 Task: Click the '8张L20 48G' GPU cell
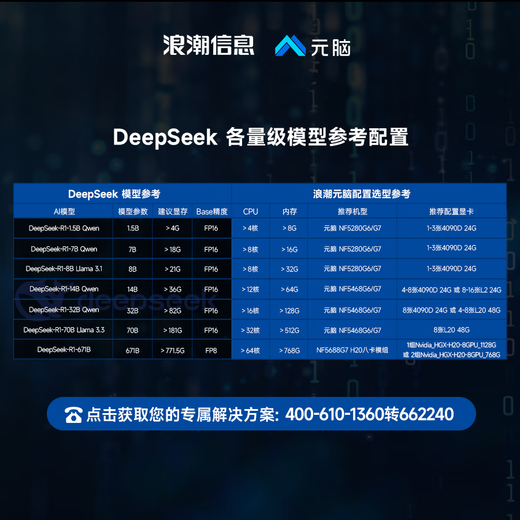click(x=451, y=330)
